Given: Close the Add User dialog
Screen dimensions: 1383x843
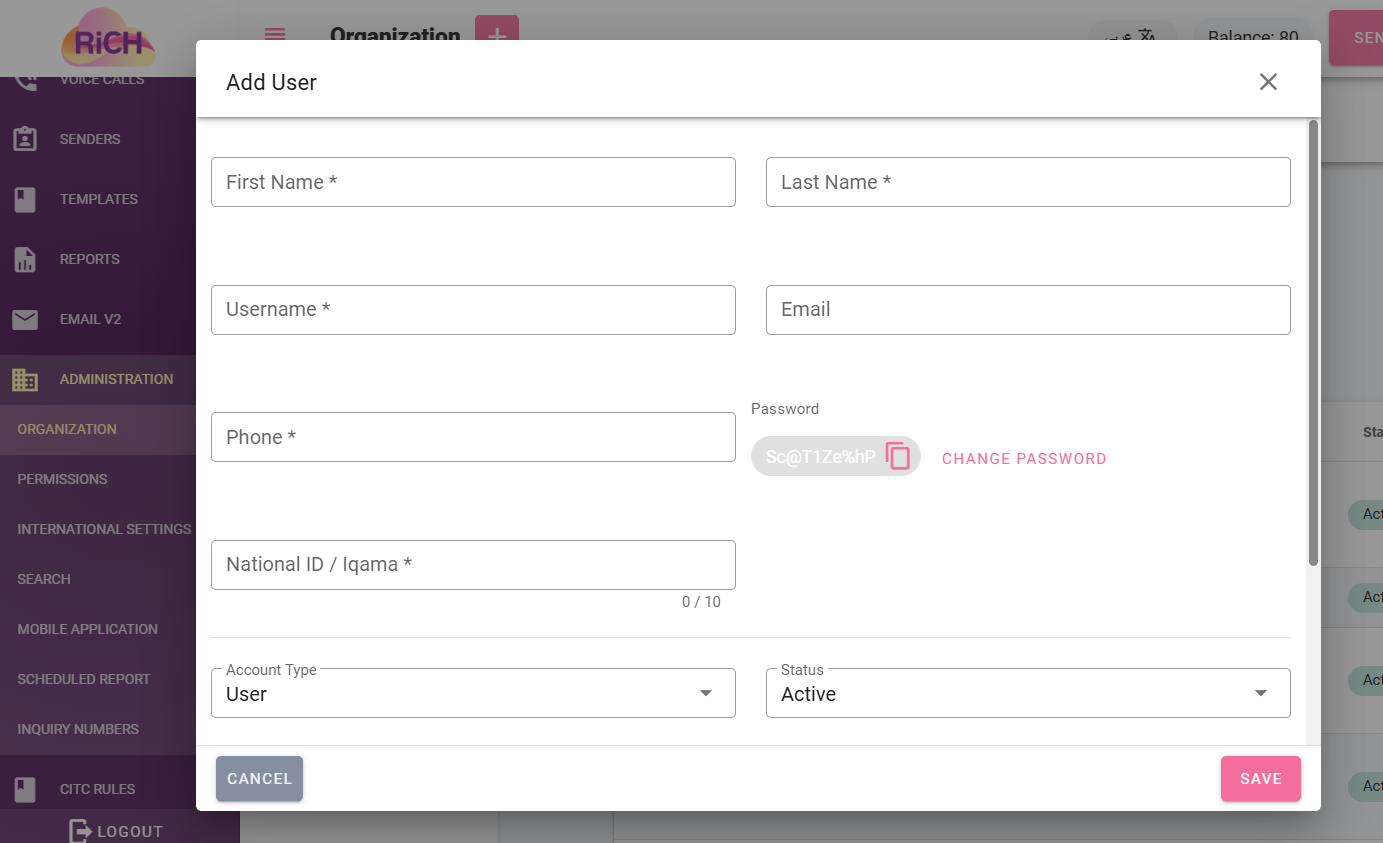Looking at the screenshot, I should tap(1268, 82).
